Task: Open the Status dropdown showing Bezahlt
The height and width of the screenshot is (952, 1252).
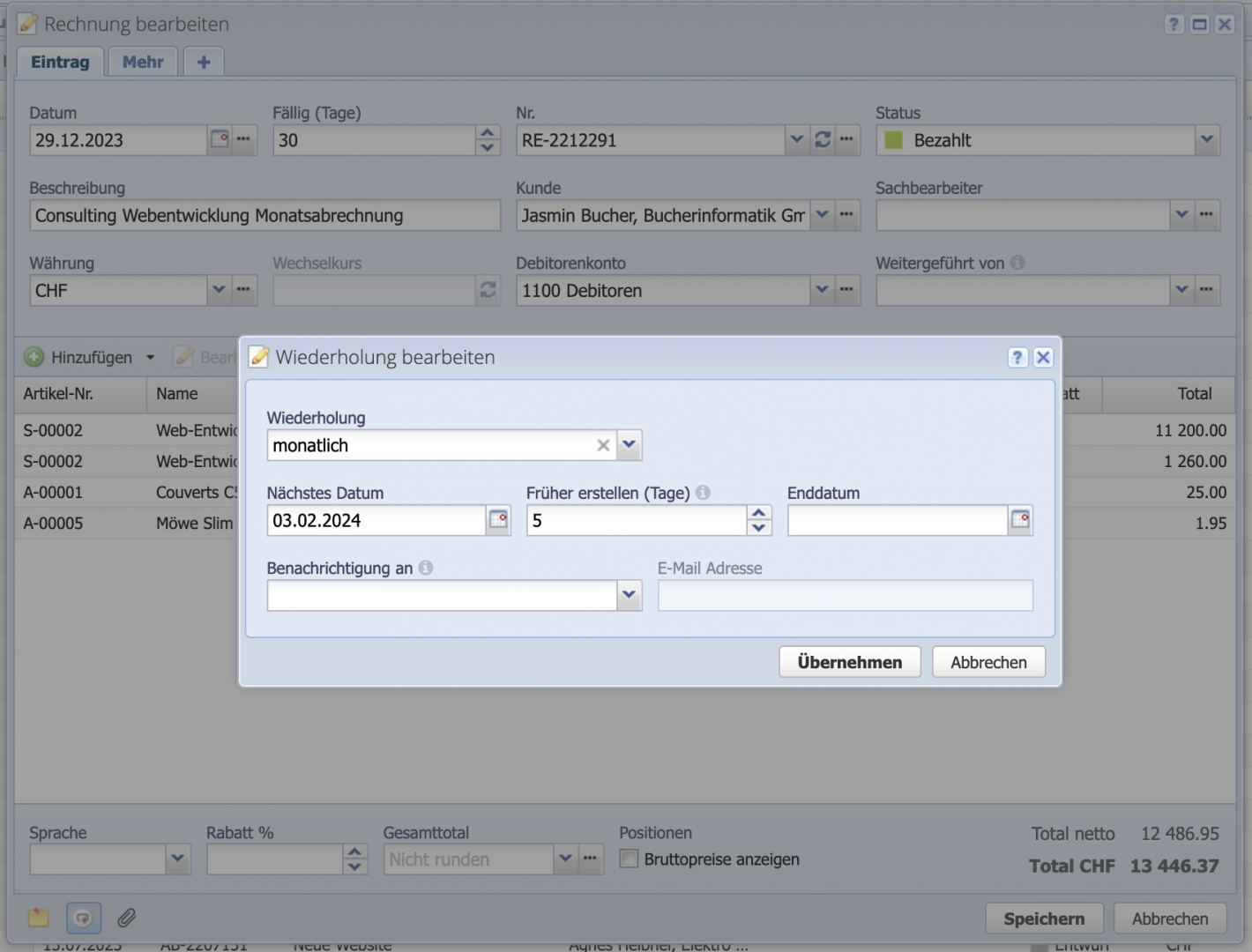Action: (1207, 139)
